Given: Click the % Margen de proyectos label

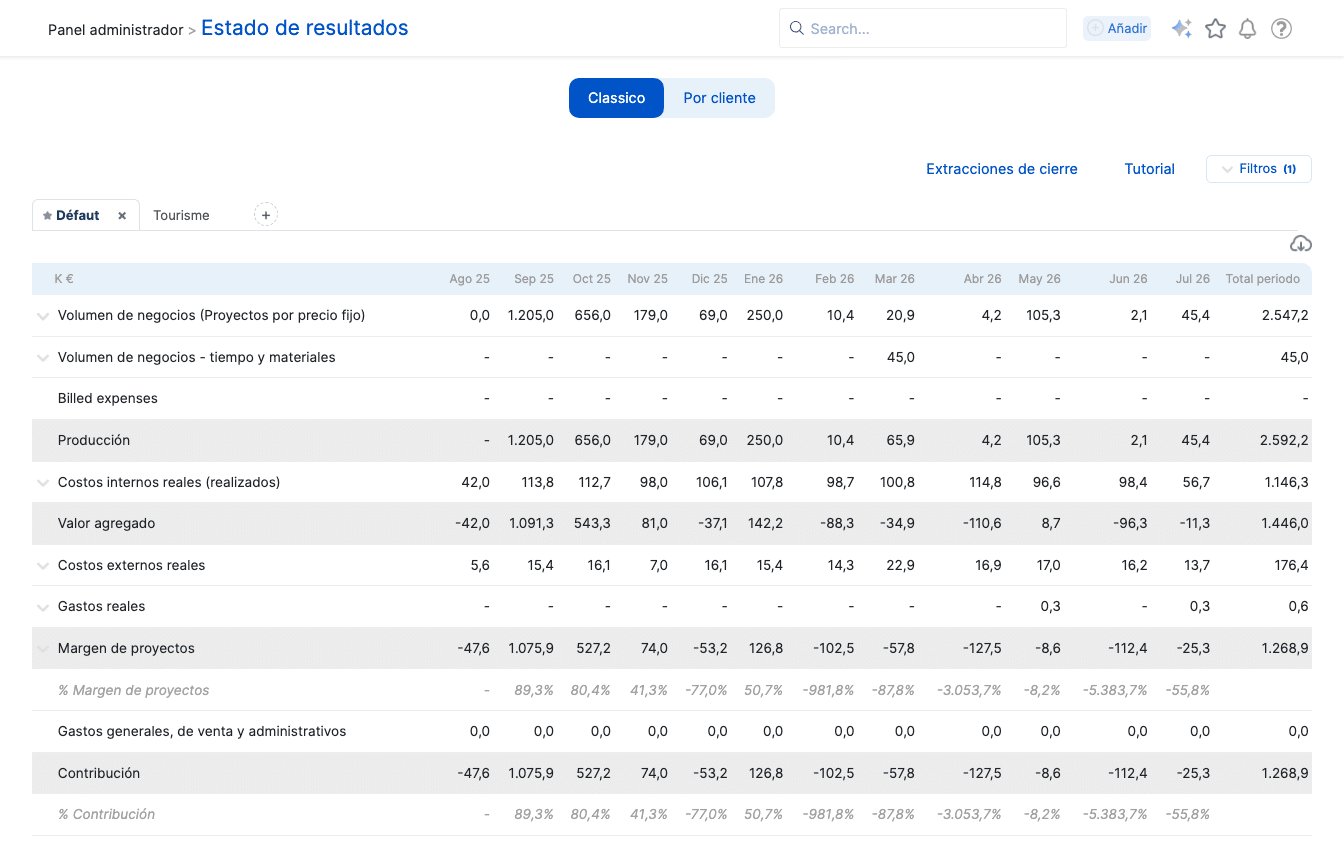Looking at the screenshot, I should pos(134,690).
